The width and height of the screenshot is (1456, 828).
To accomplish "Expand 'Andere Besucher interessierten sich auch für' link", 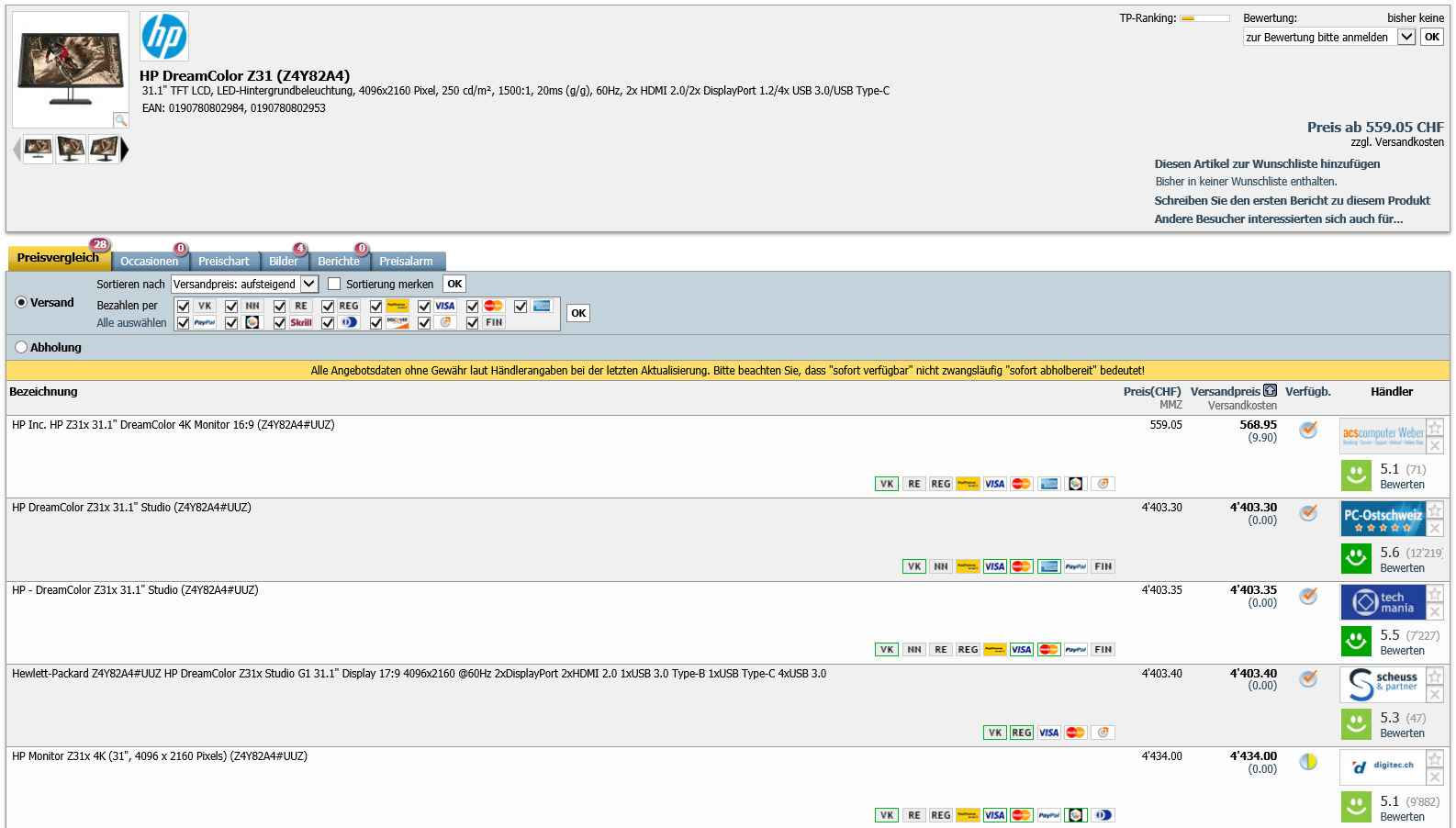I will coord(1278,219).
